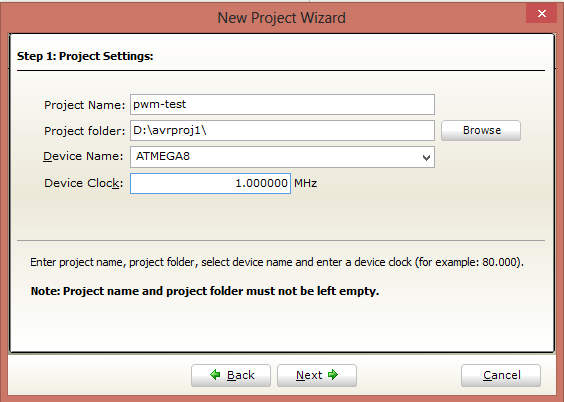Return to previous step via Back label

[241, 375]
